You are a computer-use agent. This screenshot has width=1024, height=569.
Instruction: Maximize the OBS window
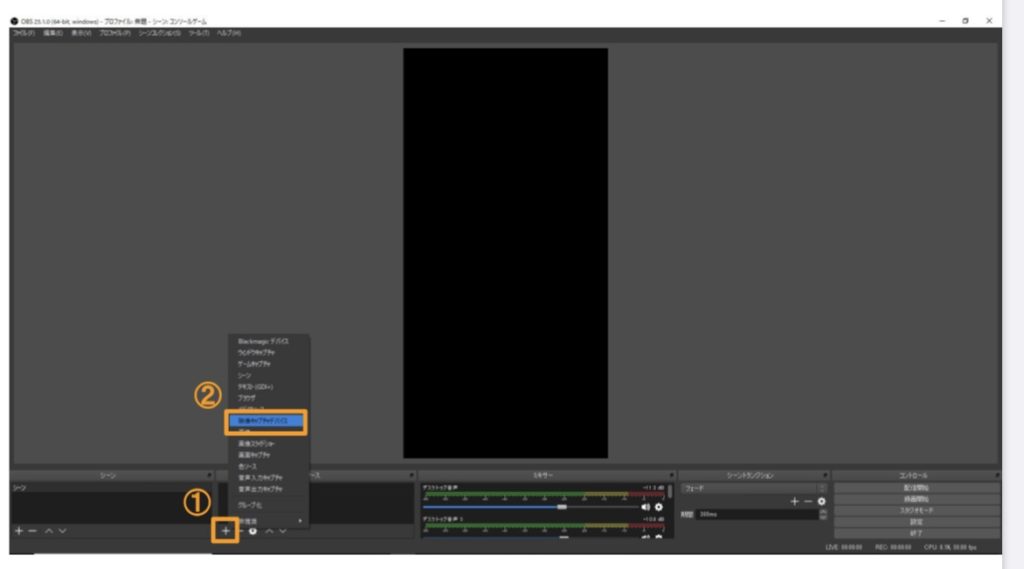[965, 21]
